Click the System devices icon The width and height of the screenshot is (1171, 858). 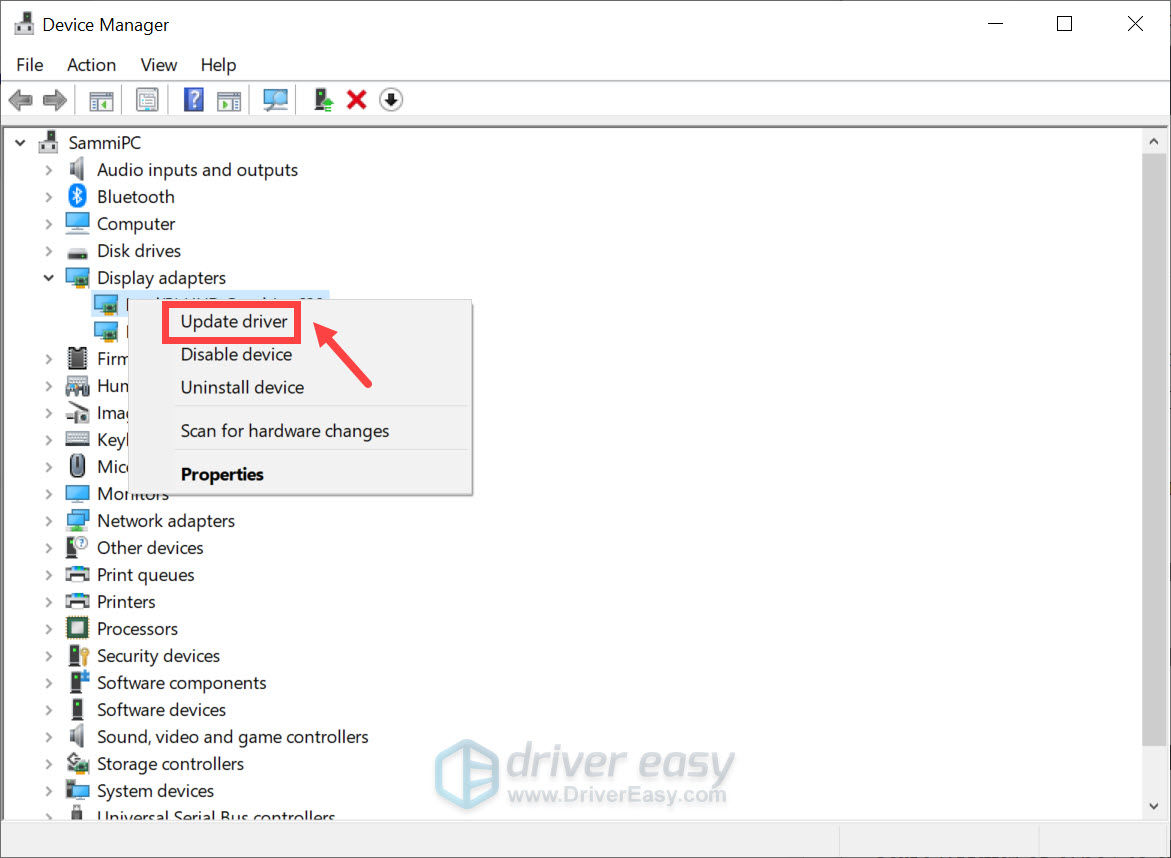click(x=77, y=790)
